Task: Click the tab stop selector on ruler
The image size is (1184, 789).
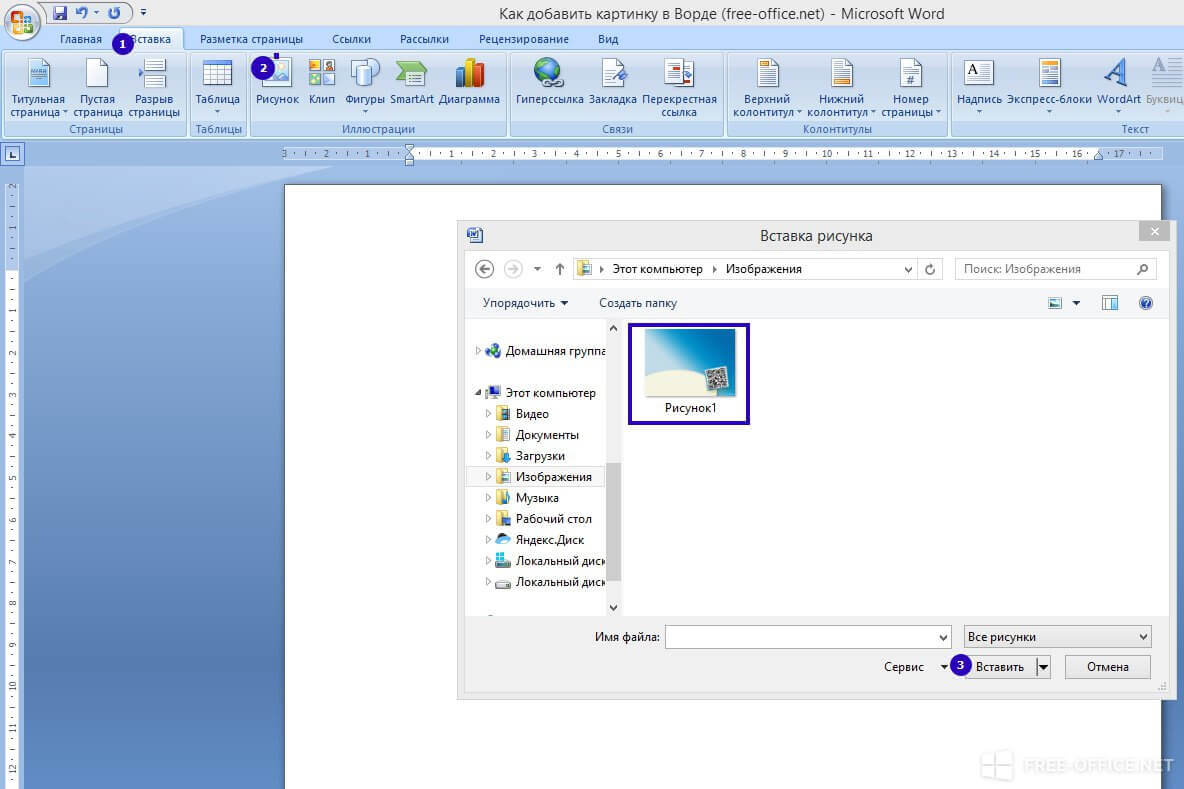Action: pos(13,155)
